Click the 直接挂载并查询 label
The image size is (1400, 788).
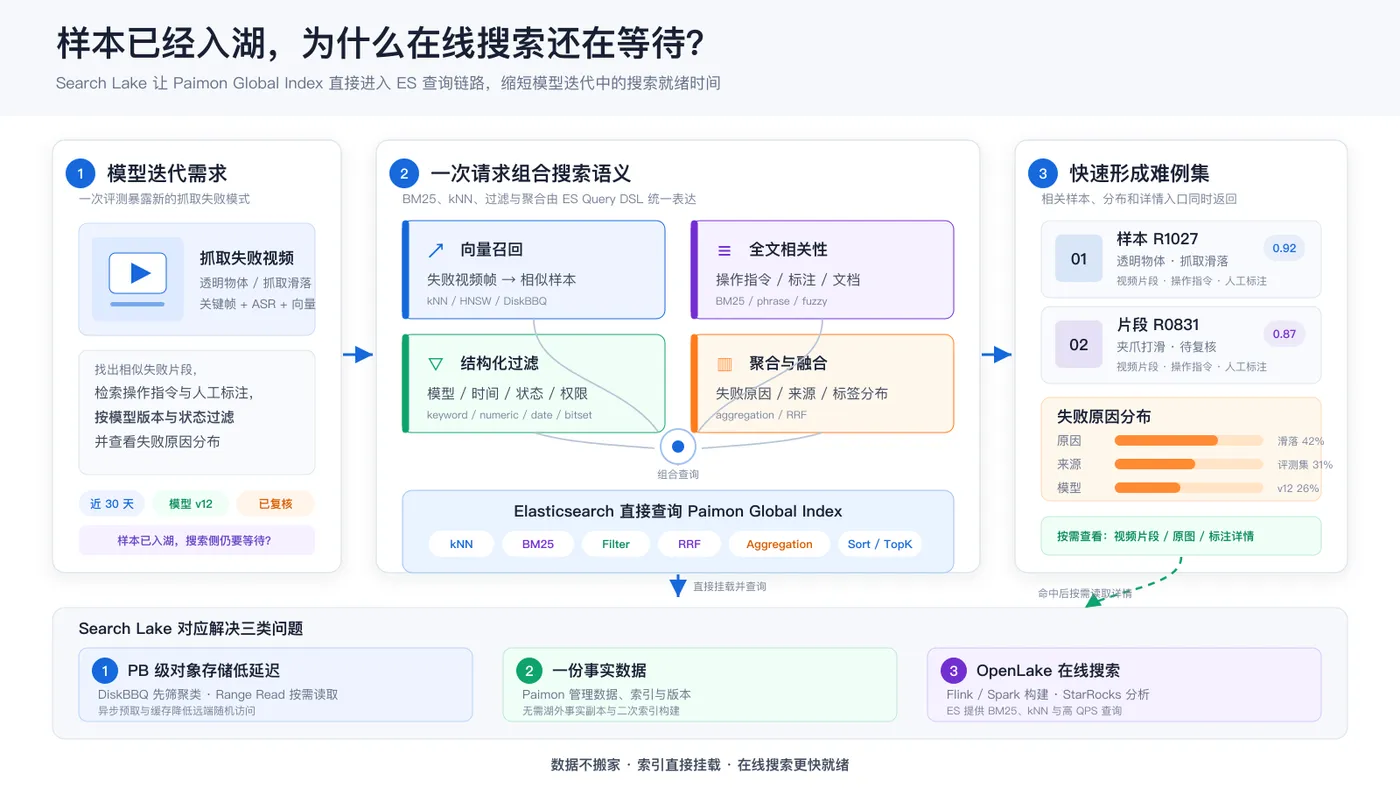(x=730, y=587)
